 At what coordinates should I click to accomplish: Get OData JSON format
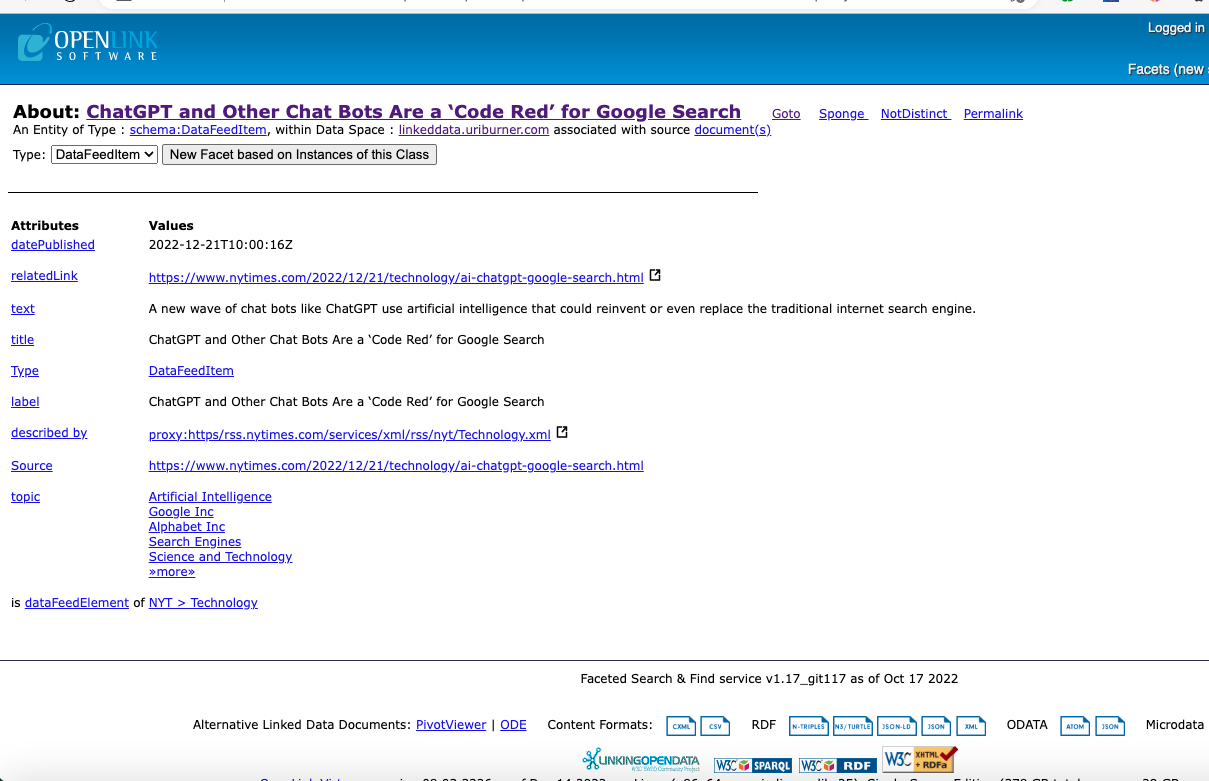pos(1110,726)
